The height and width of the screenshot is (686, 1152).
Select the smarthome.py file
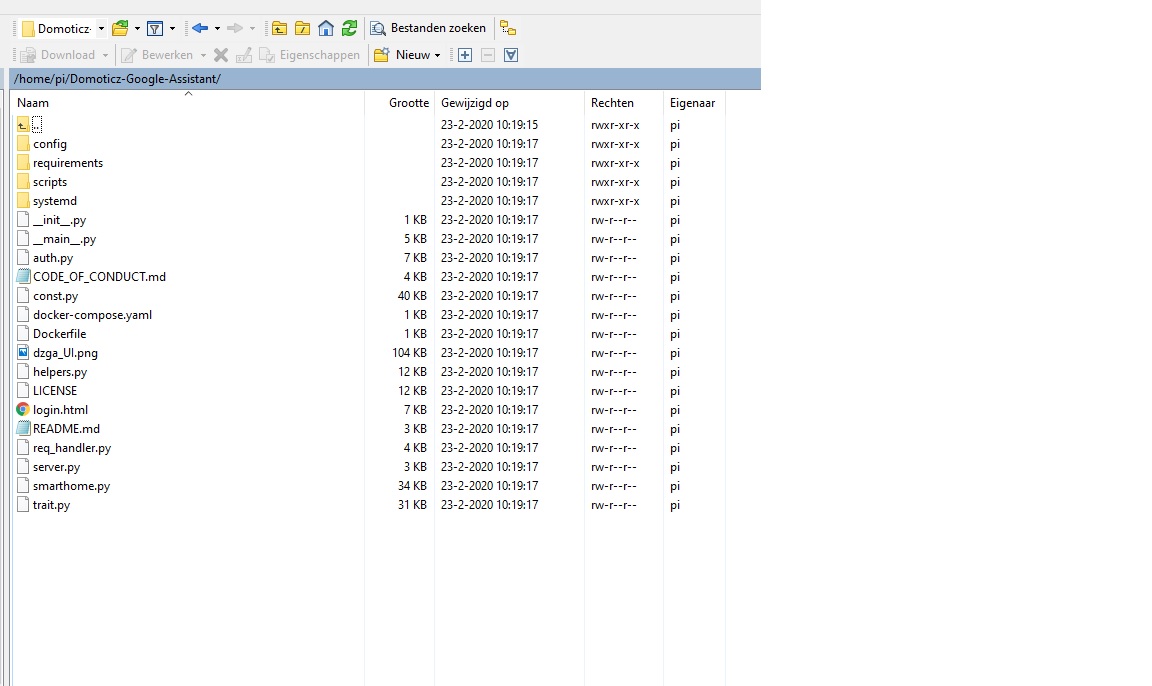pos(71,486)
